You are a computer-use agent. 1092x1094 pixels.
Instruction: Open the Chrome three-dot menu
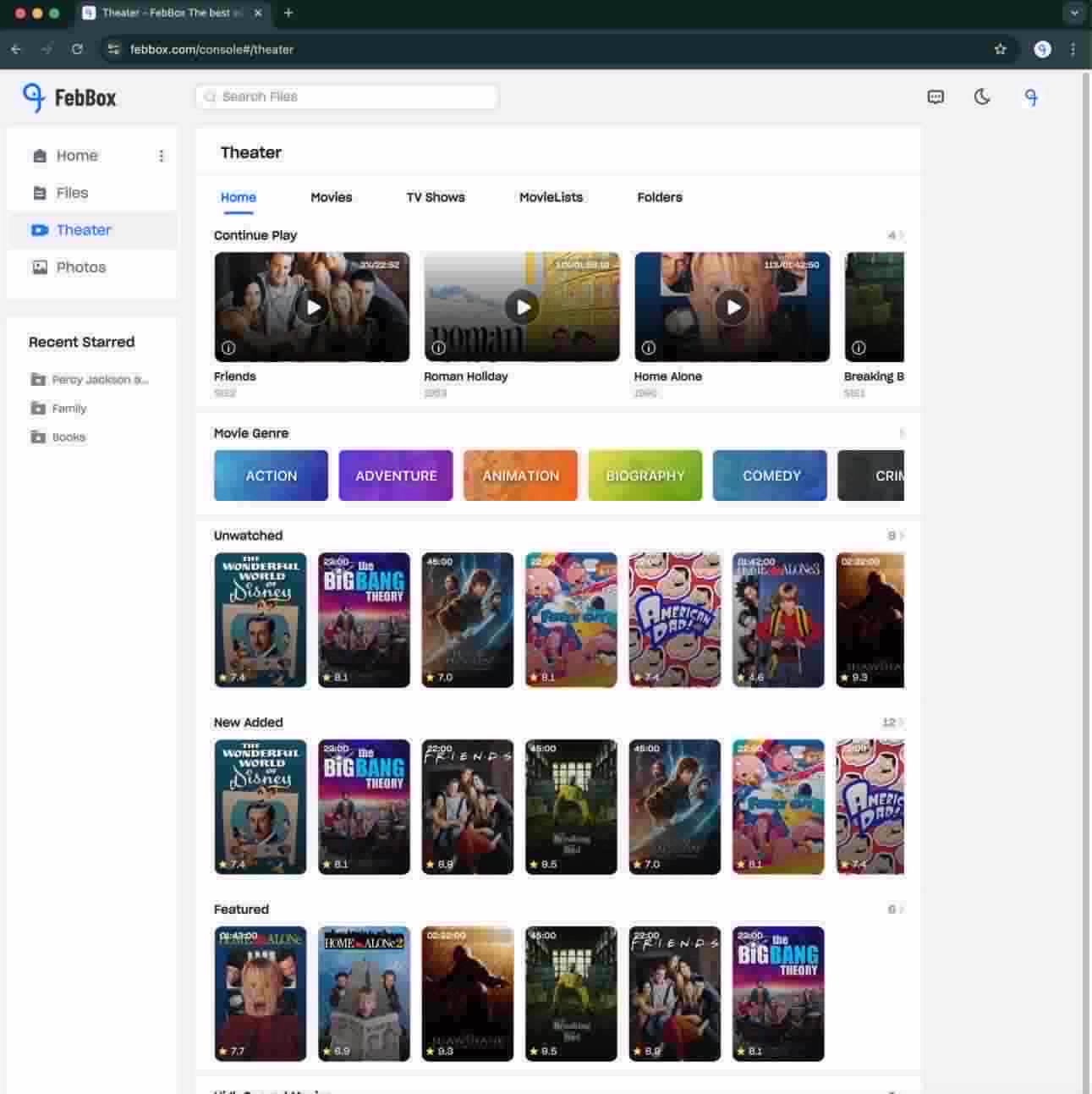click(1073, 49)
